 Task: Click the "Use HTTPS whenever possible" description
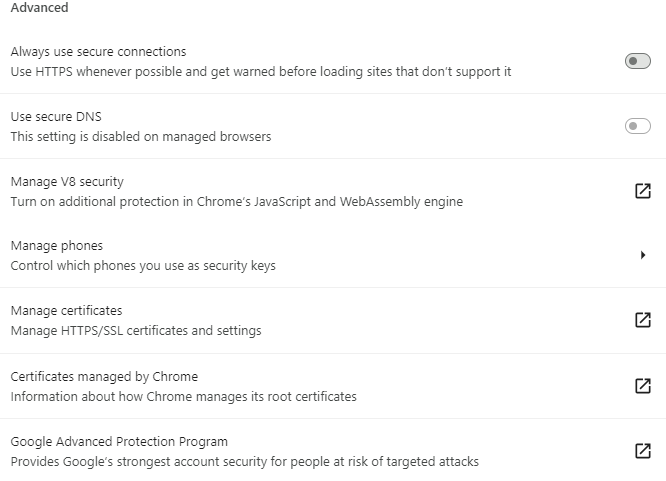coord(260,72)
